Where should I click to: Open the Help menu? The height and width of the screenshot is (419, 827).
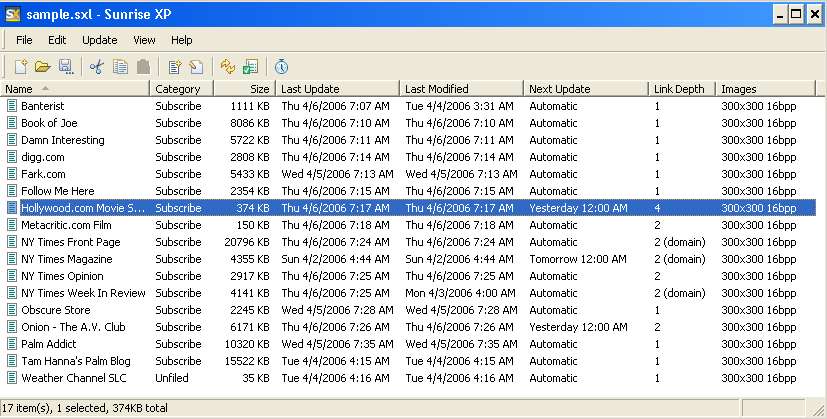tap(181, 40)
